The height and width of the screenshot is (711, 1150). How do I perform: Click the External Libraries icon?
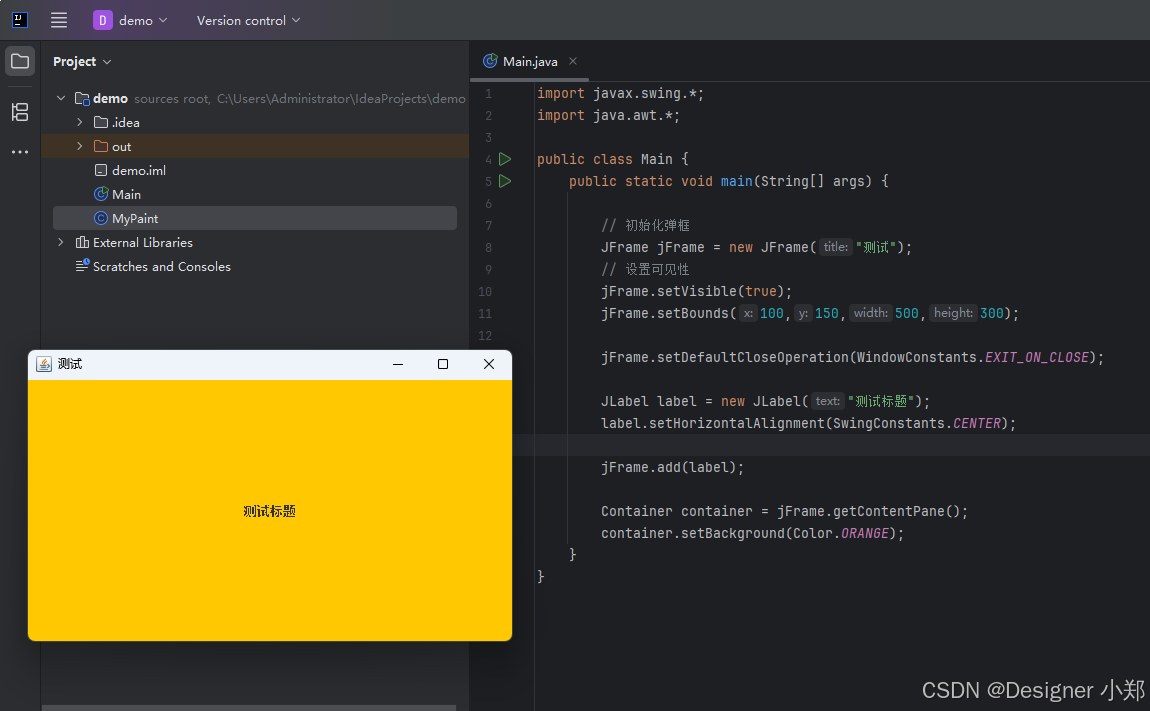pyautogui.click(x=82, y=242)
